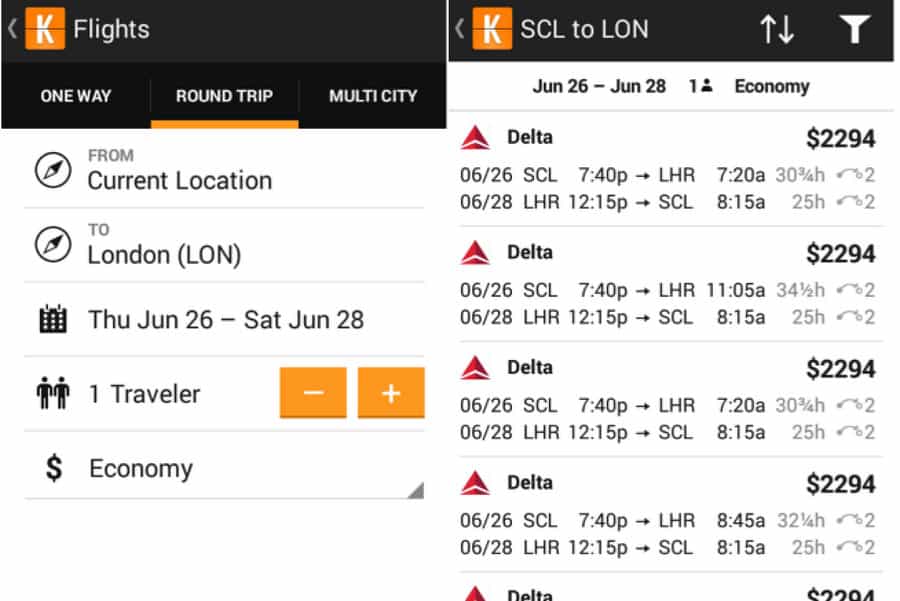Switch to the ONE WAY tab
This screenshot has height=601, width=900.
click(x=76, y=96)
